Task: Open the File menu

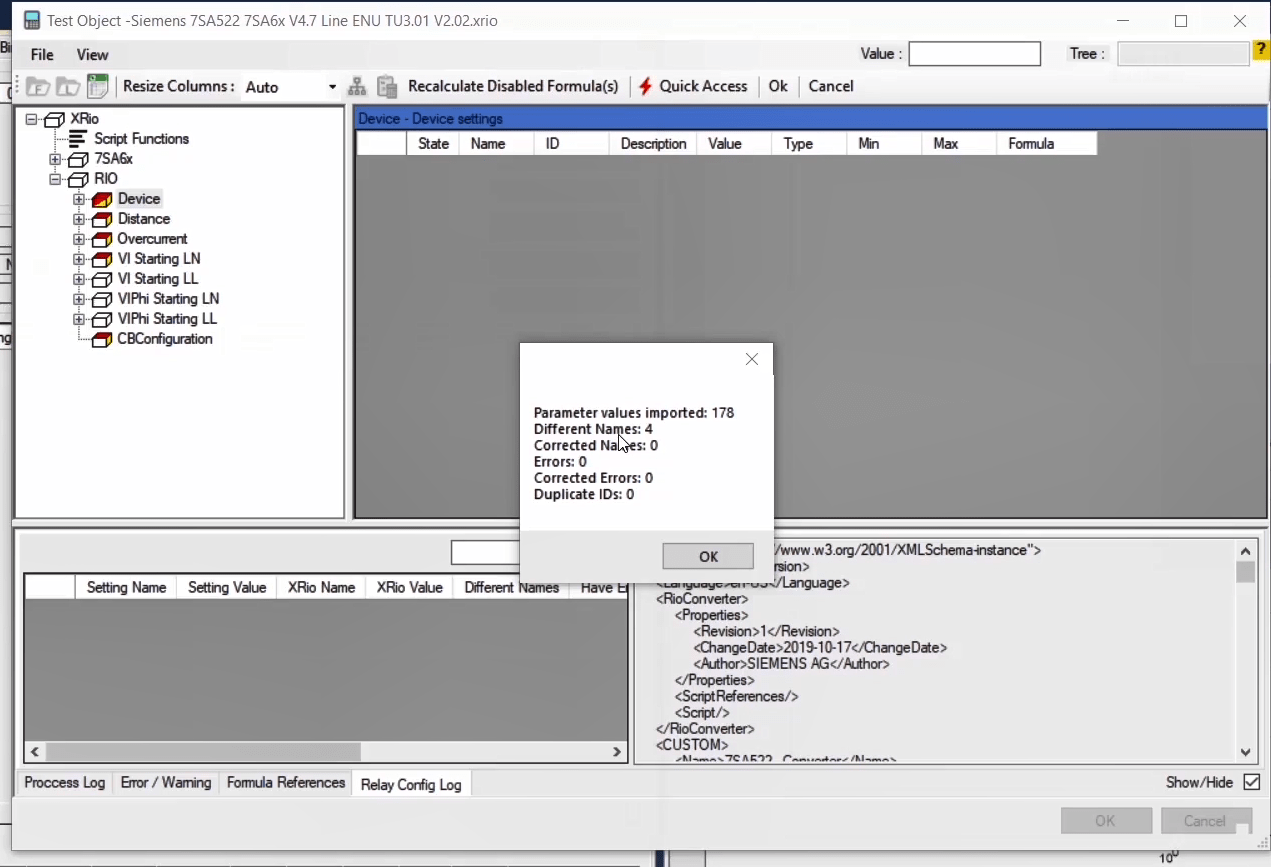Action: 42,55
